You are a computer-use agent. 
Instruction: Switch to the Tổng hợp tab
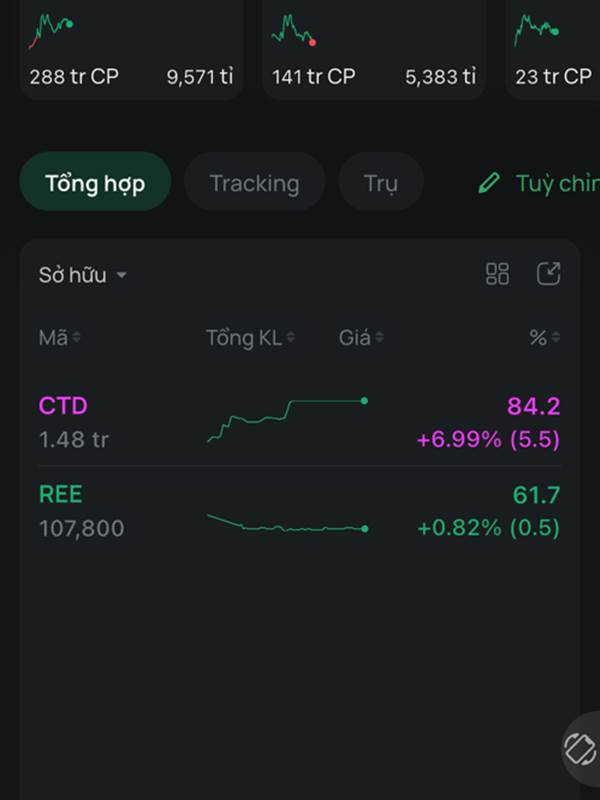pyautogui.click(x=95, y=183)
